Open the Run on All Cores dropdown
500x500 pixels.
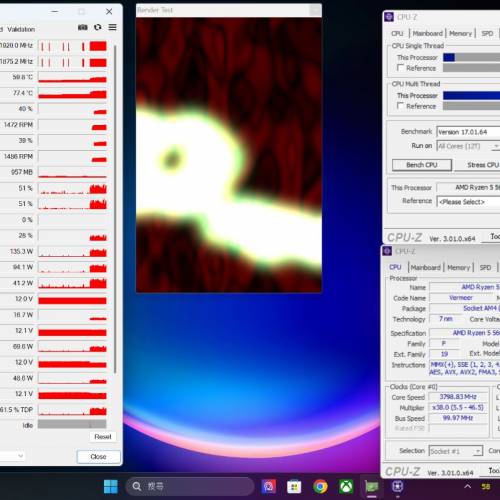point(468,146)
